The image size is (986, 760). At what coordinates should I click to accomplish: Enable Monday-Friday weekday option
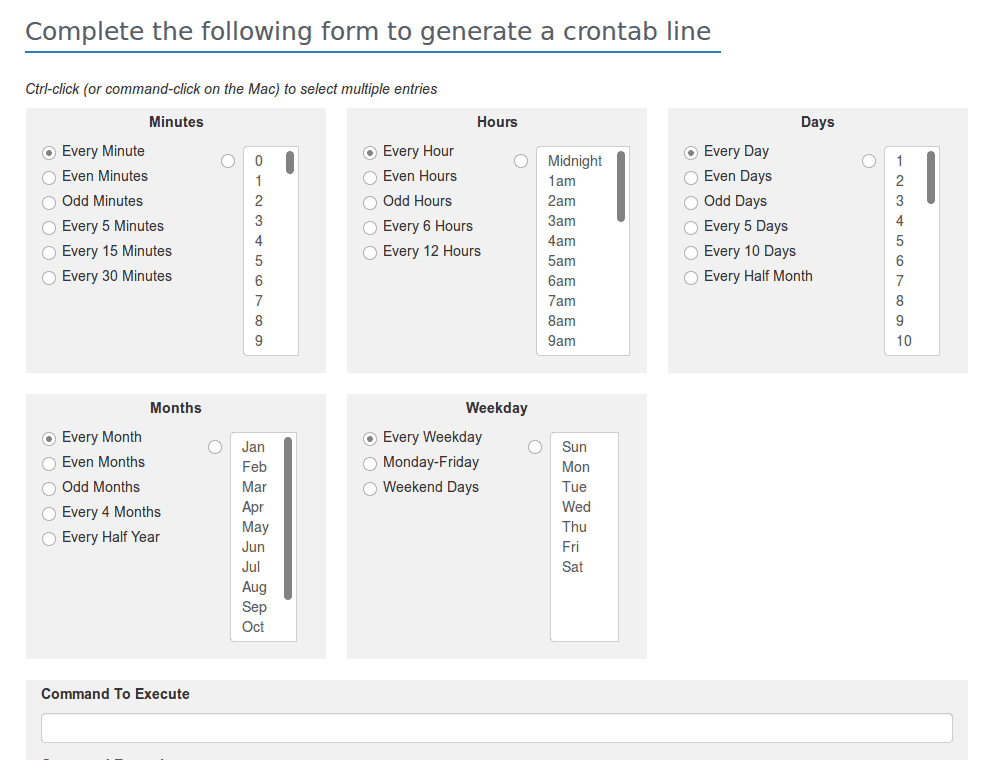click(x=370, y=462)
